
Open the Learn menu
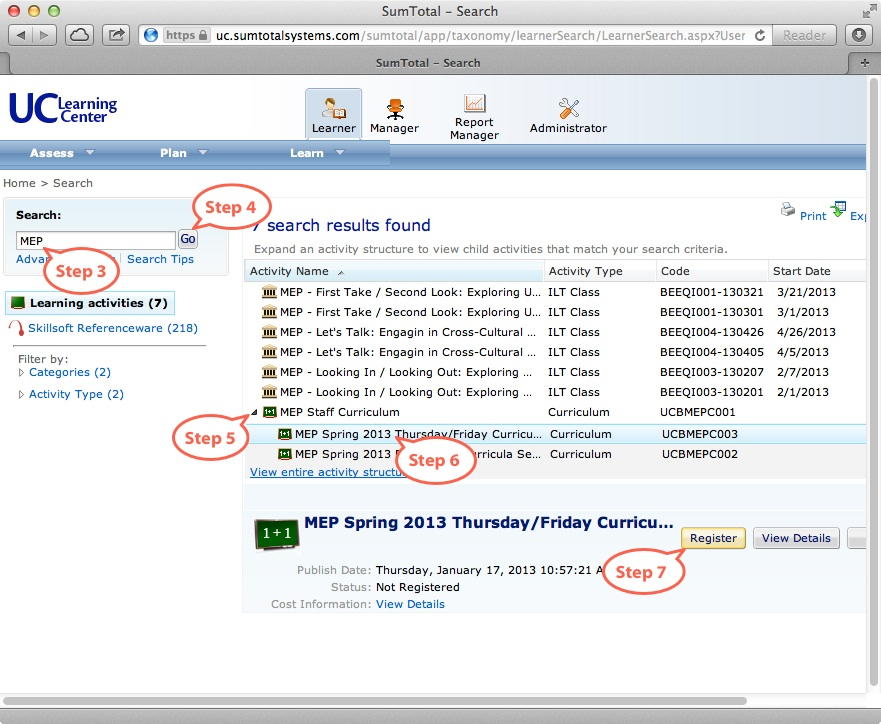[316, 153]
